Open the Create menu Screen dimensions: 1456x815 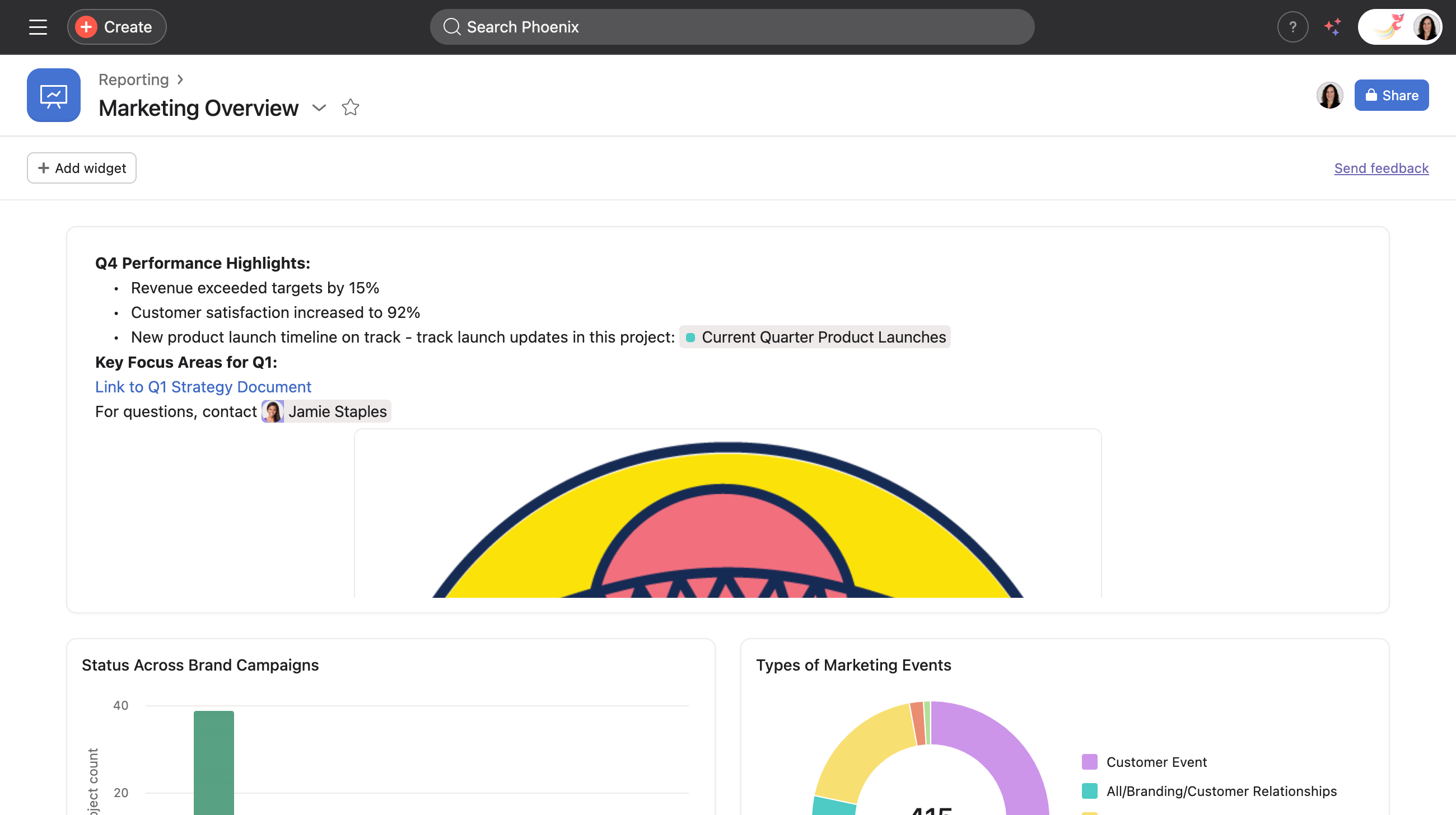[x=116, y=26]
